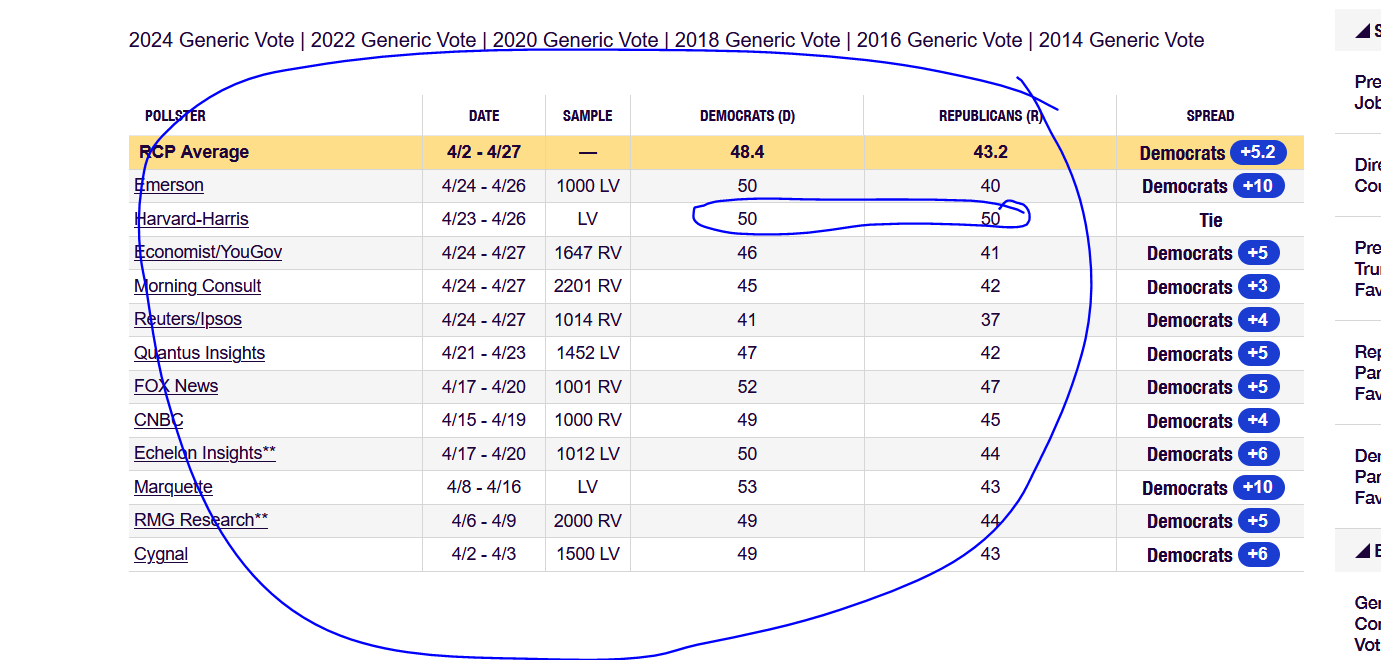1381x660 pixels.
Task: Click the RMG Research +5 spread badge
Action: [x=1258, y=521]
